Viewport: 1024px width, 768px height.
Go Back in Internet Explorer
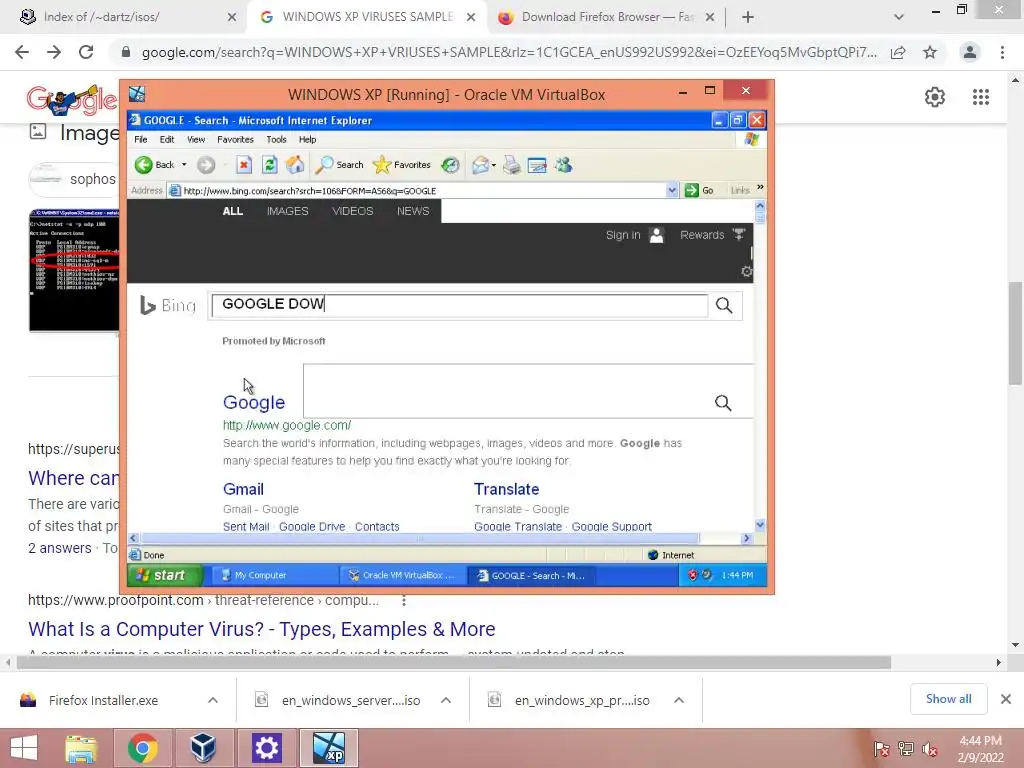click(155, 165)
